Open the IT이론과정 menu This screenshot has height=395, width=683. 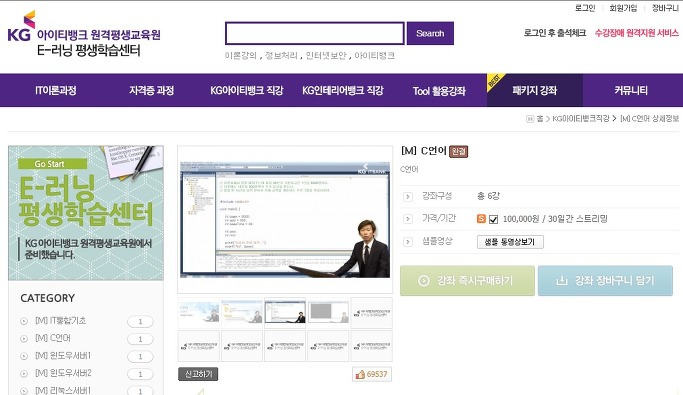56,90
